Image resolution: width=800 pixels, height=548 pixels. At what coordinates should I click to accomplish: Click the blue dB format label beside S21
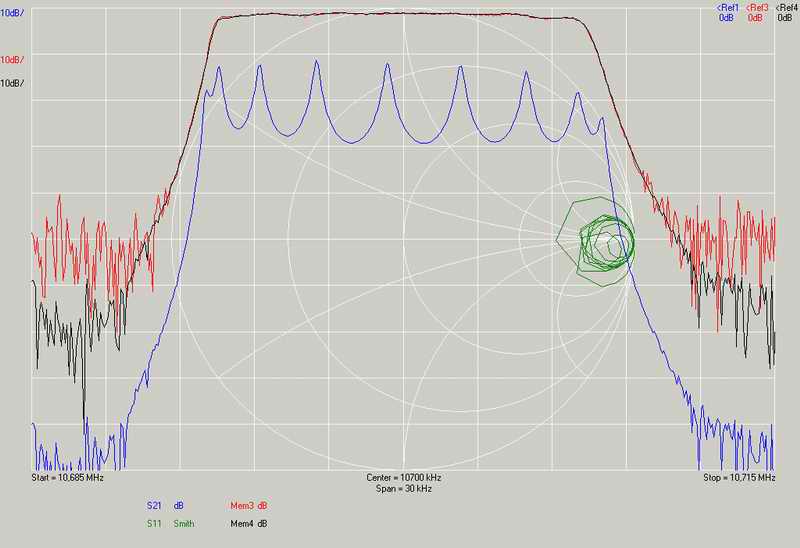point(179,506)
